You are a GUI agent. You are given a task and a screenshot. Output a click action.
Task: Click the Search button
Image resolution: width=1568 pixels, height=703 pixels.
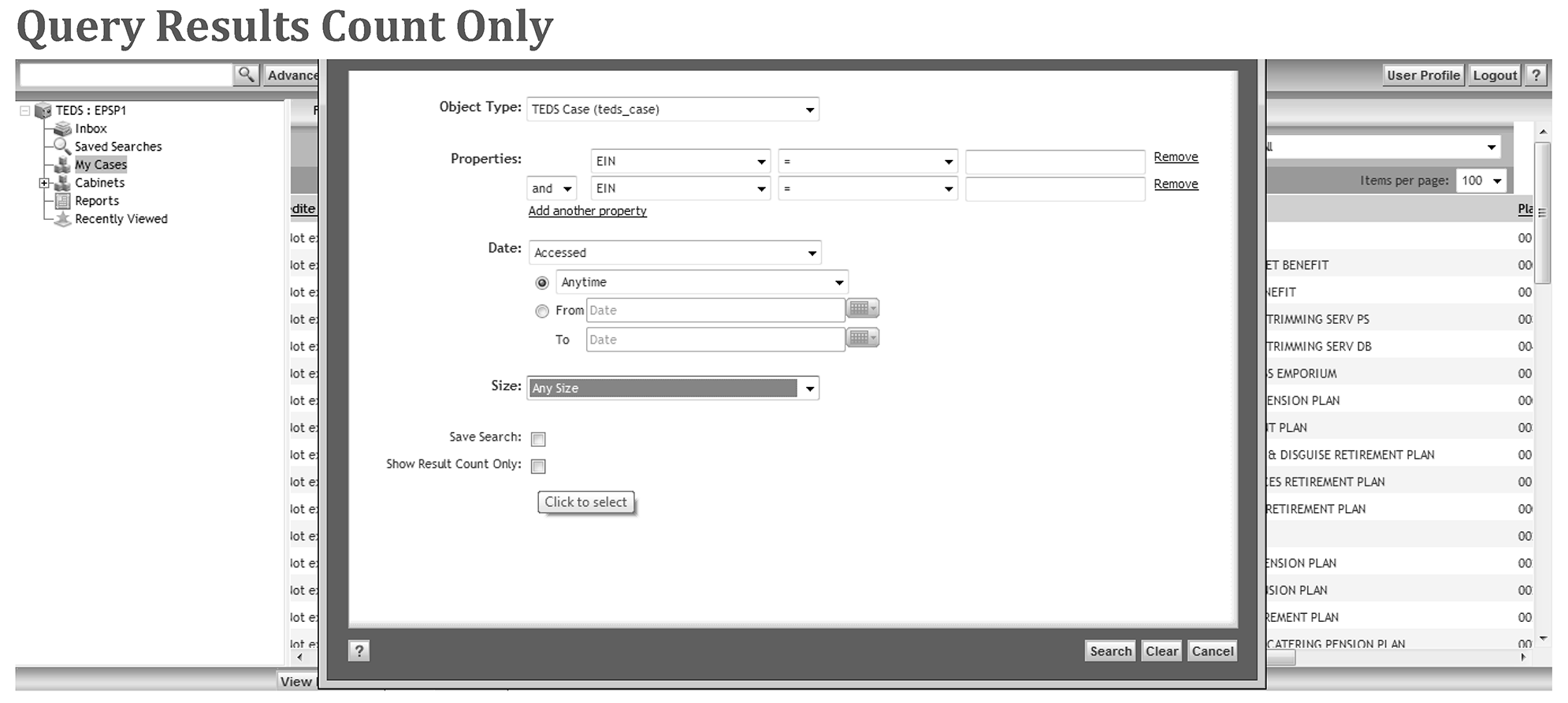click(1109, 651)
